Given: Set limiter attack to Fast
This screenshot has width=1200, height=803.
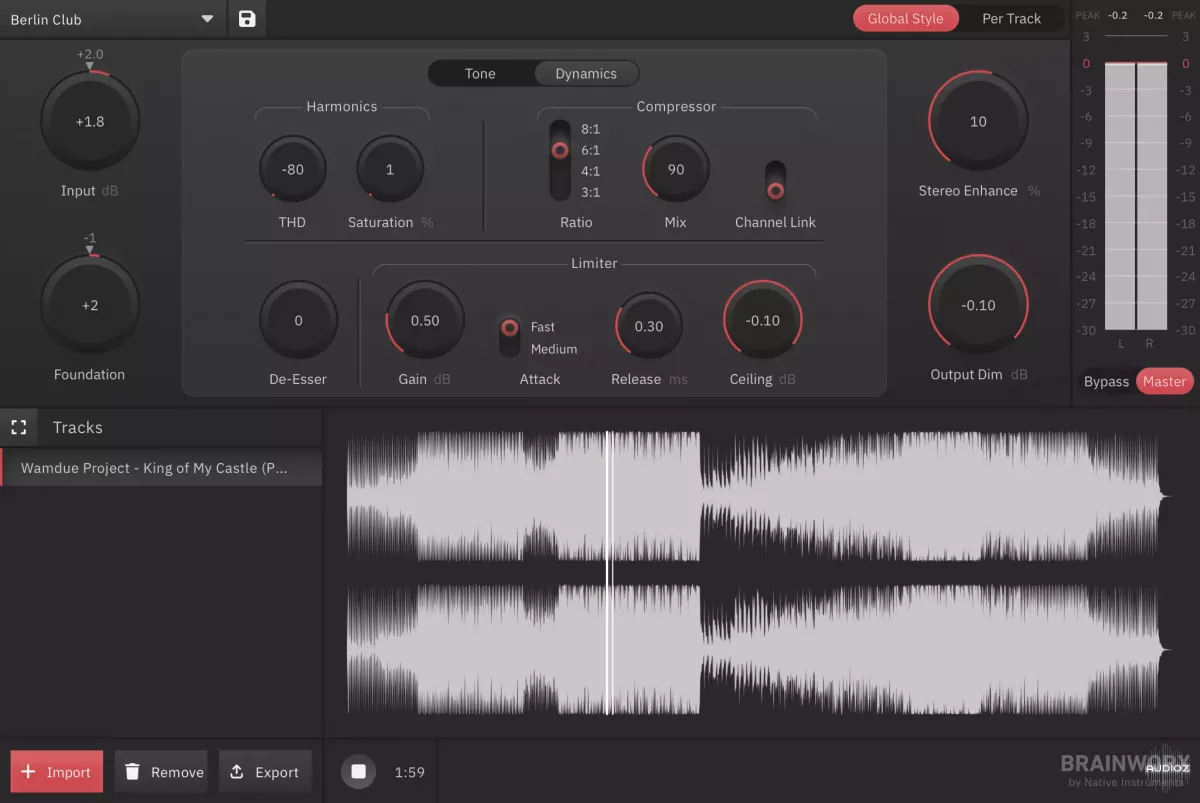Looking at the screenshot, I should click(x=542, y=327).
